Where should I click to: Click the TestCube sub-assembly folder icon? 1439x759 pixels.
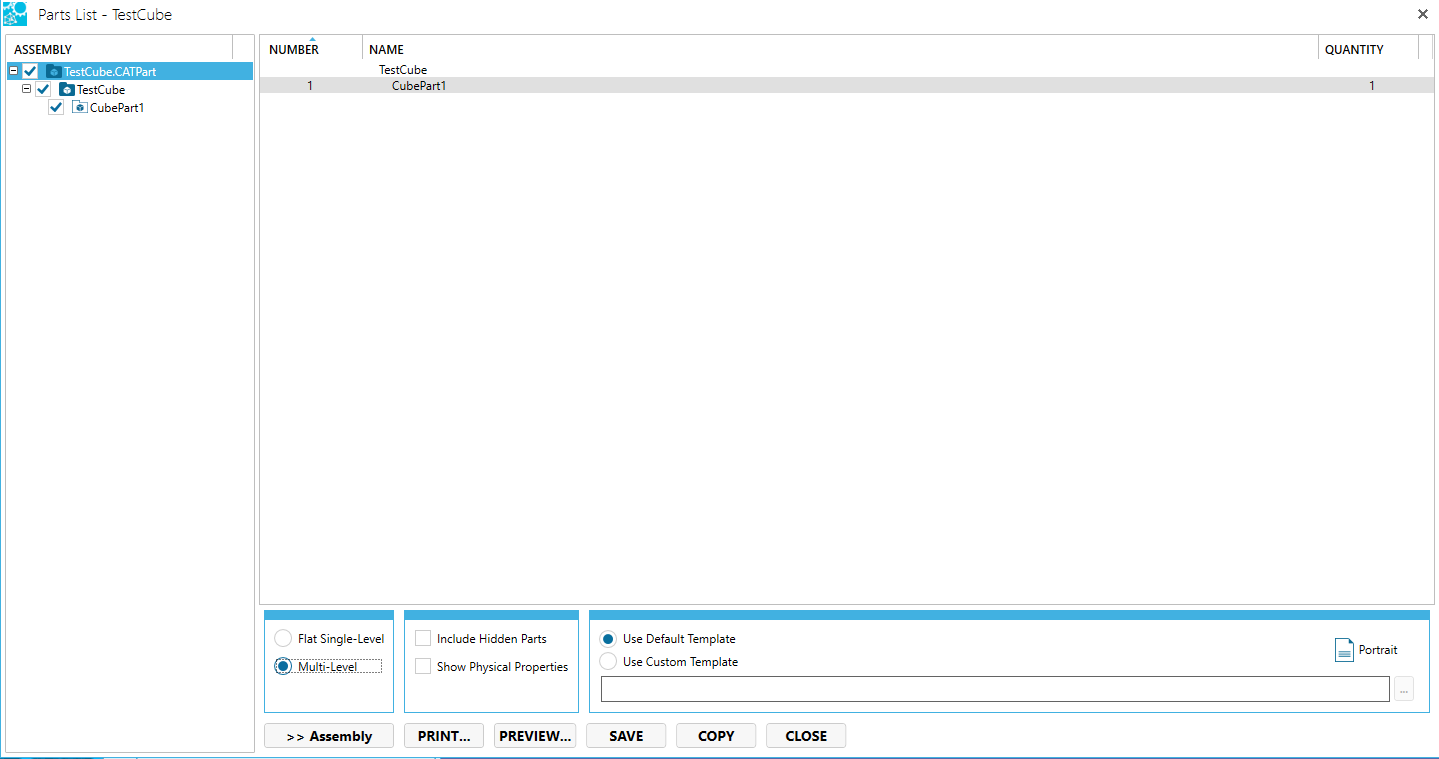[67, 90]
